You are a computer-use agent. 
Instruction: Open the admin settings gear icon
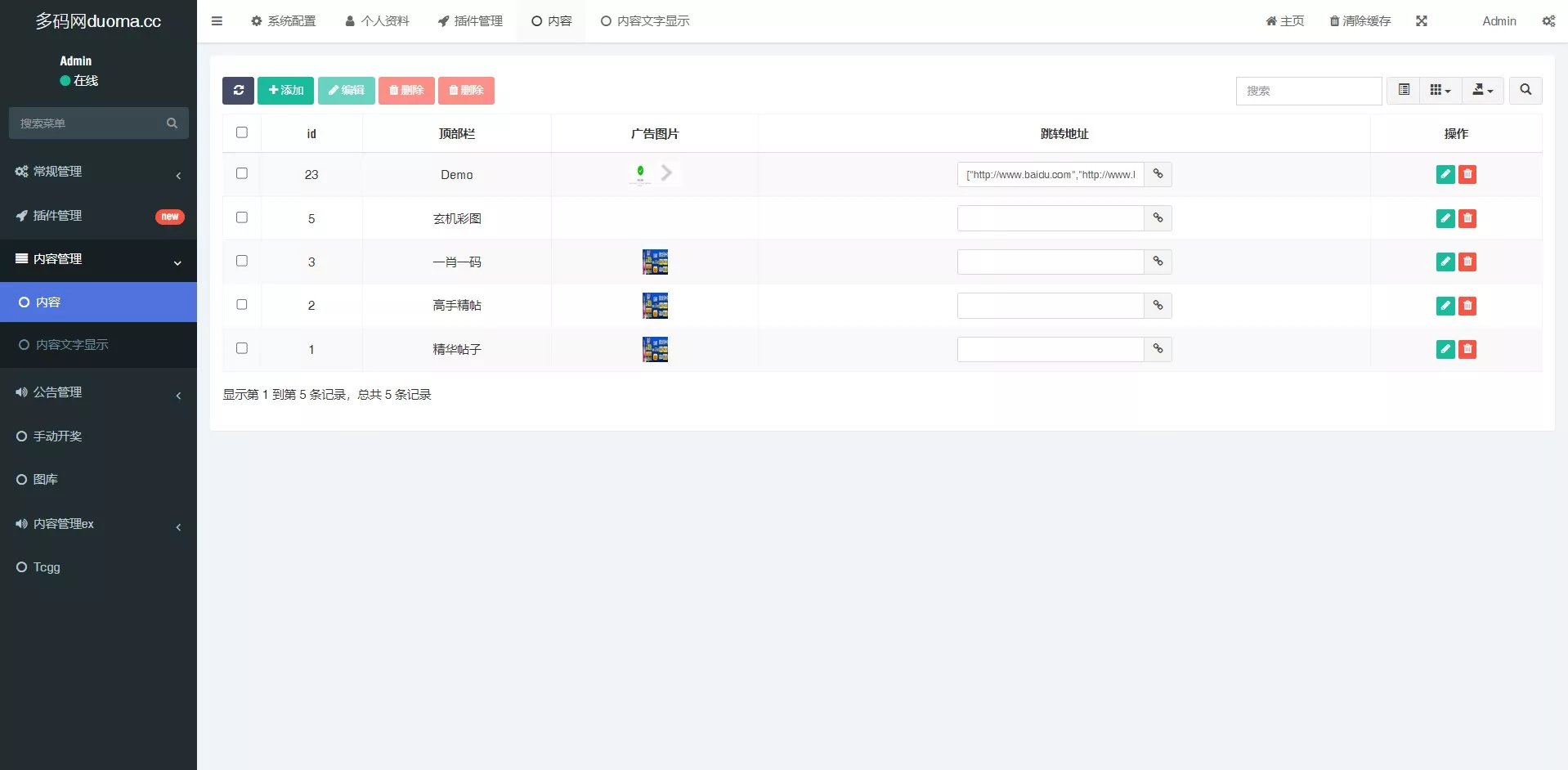pyautogui.click(x=1548, y=21)
